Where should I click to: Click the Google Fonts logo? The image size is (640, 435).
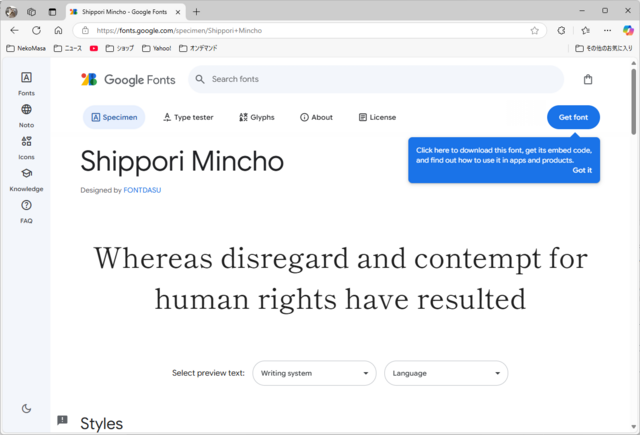click(x=128, y=80)
